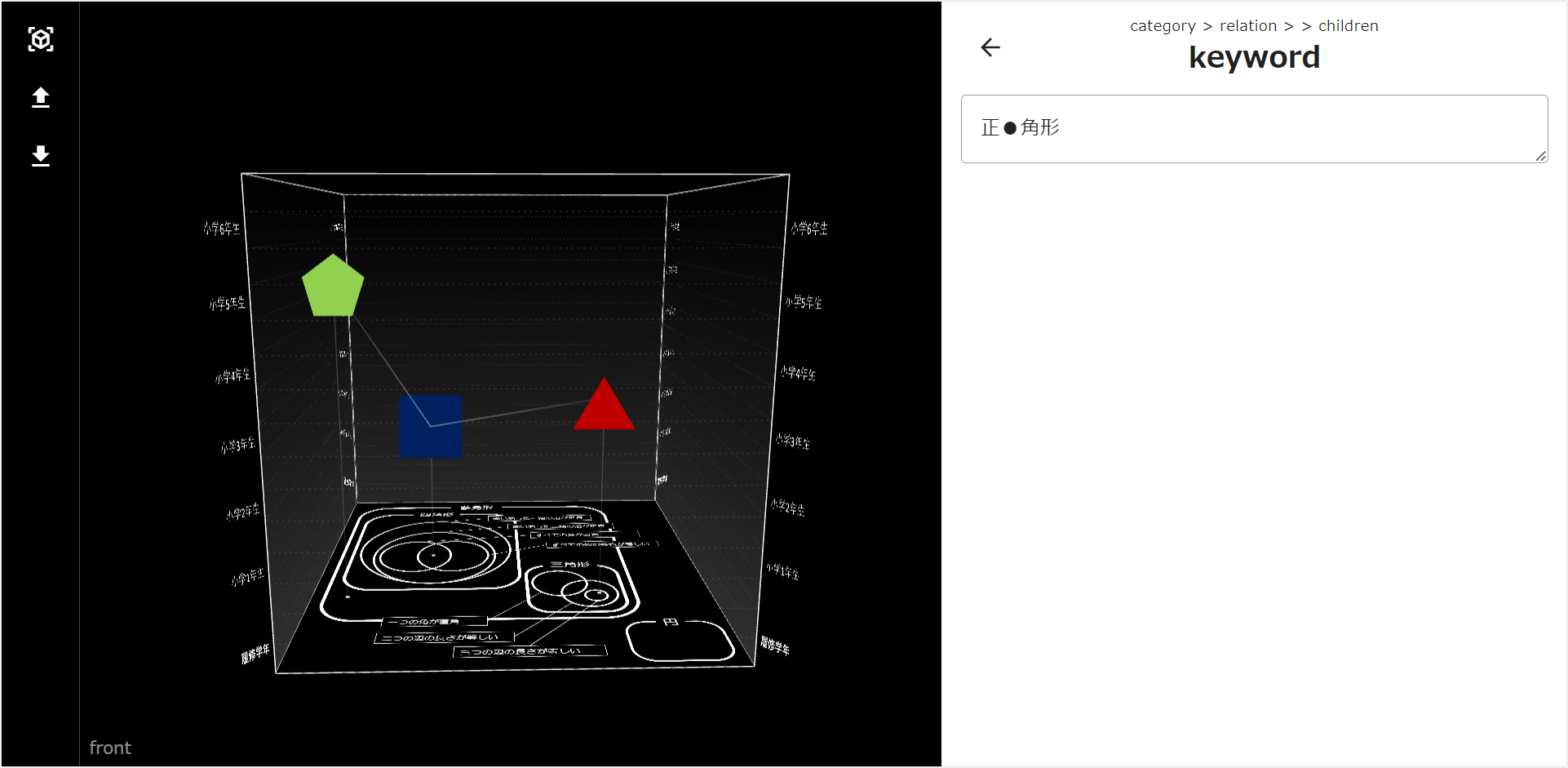Click the children breadcrumb item
Viewport: 1568px width, 768px height.
(1348, 26)
